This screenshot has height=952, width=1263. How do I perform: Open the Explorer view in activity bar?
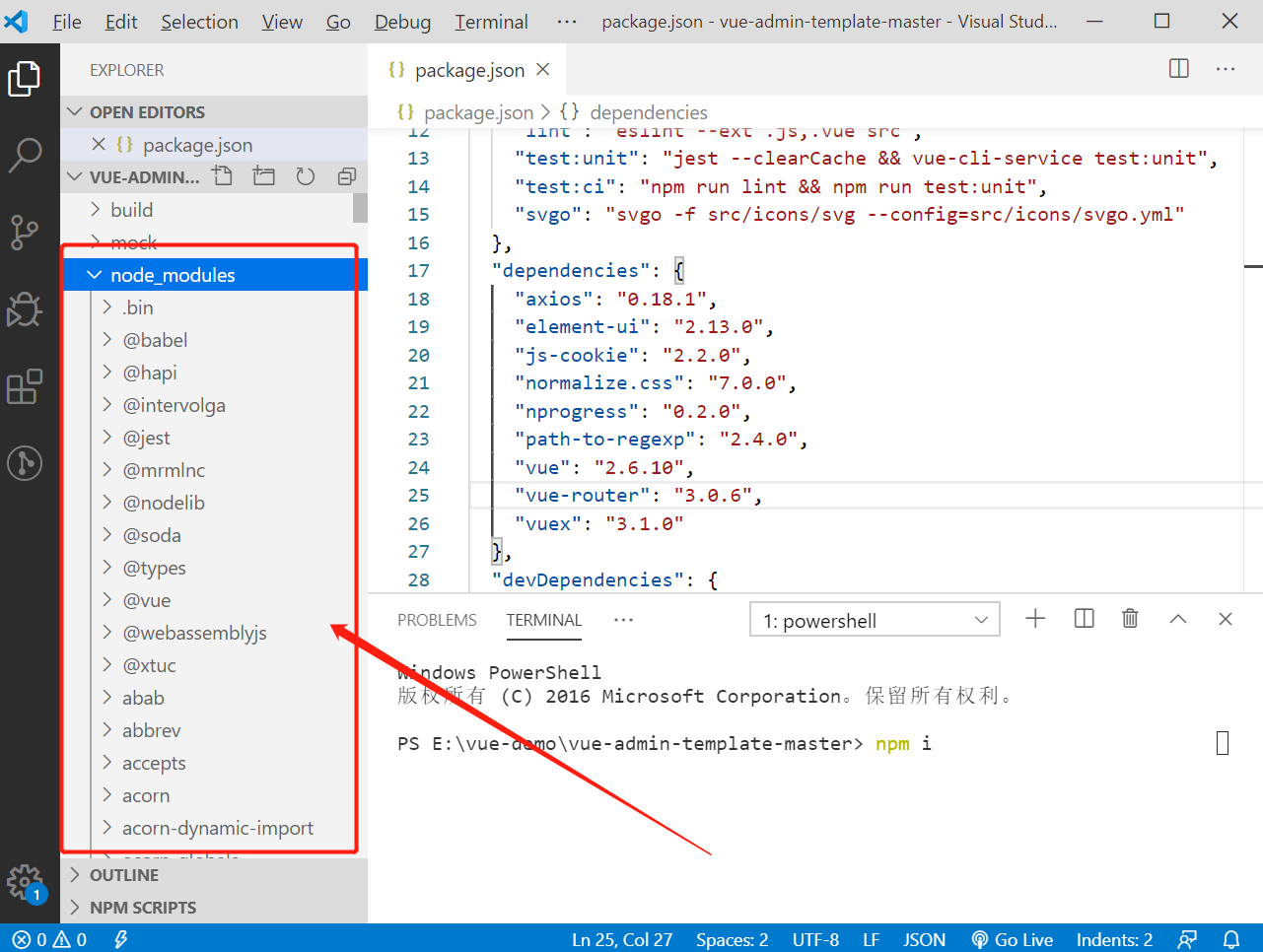[25, 79]
